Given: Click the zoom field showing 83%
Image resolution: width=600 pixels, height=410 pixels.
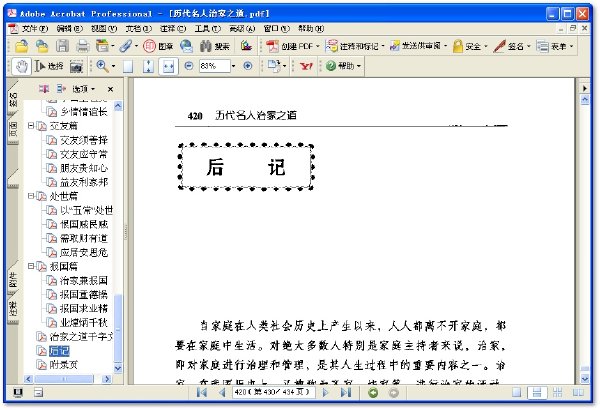Looking at the screenshot, I should click(x=214, y=66).
